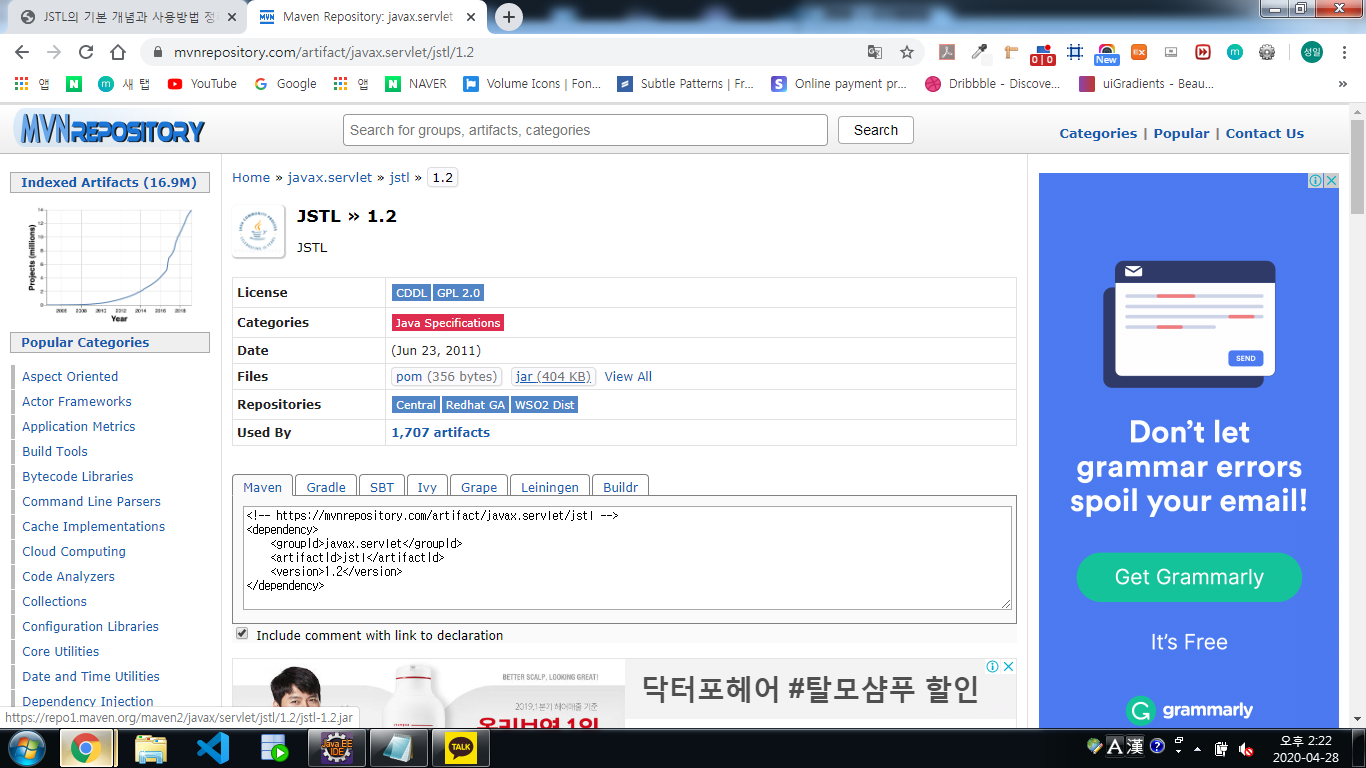This screenshot has height=768, width=1366.
Task: Select the SBT dependency tab
Action: (382, 487)
